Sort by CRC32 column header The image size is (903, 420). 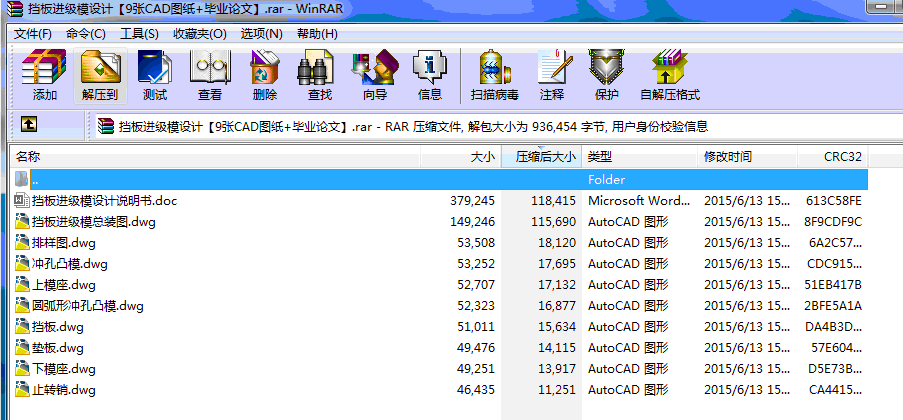(833, 157)
